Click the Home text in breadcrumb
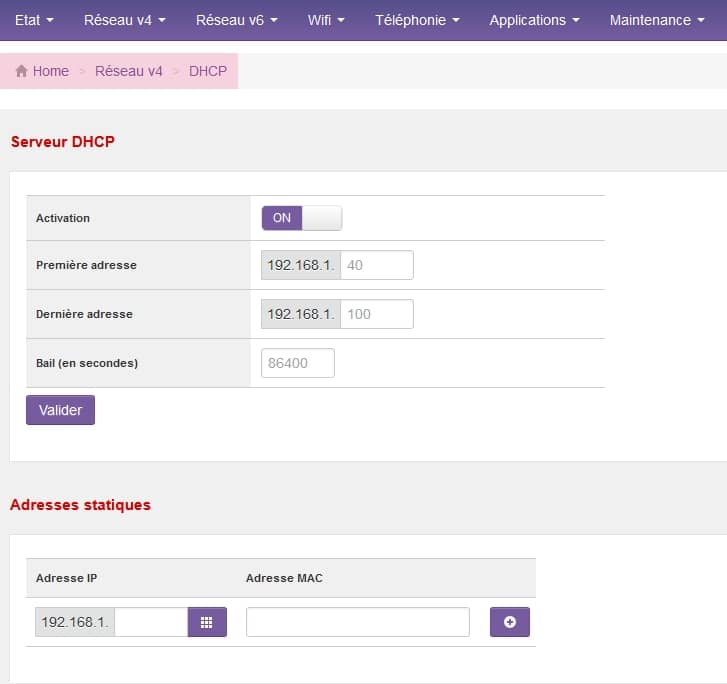 coord(51,71)
